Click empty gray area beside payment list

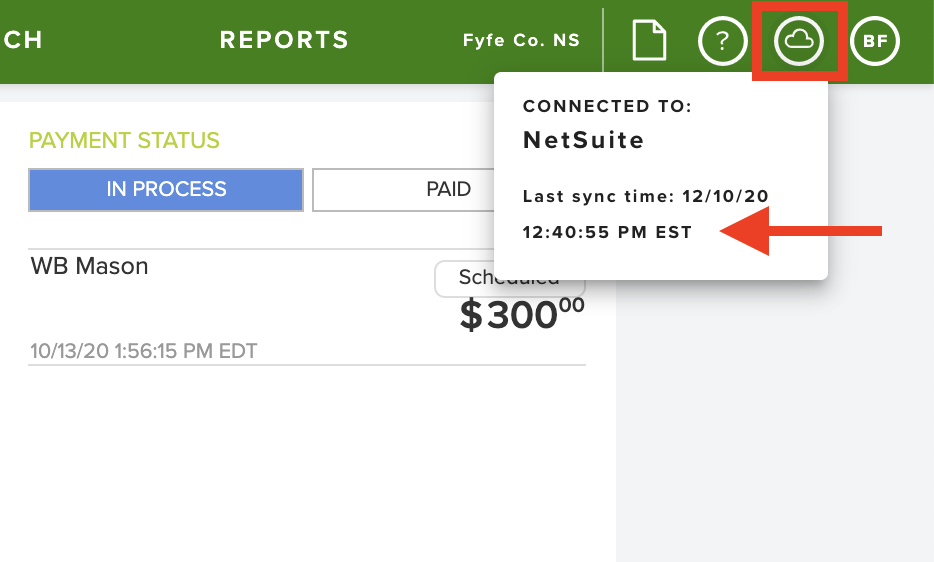pos(774,417)
